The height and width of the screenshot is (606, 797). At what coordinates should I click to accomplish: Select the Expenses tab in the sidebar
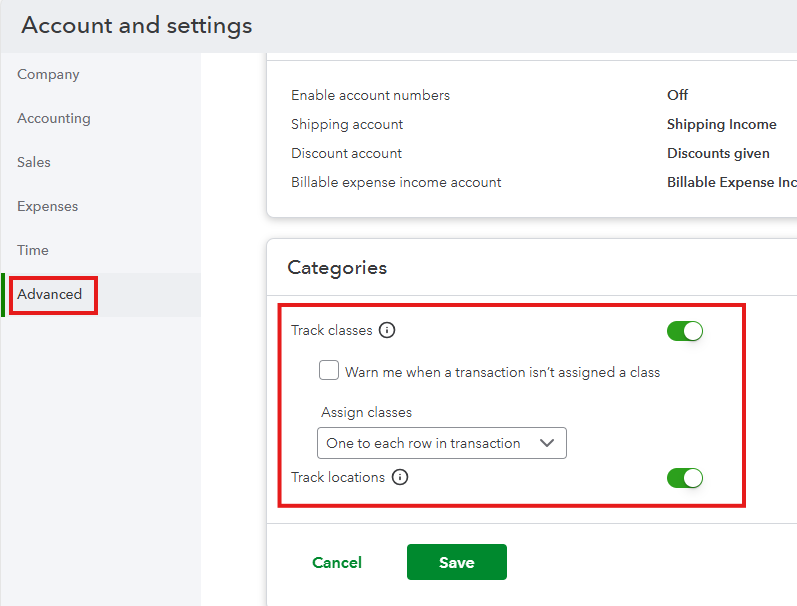tap(47, 207)
